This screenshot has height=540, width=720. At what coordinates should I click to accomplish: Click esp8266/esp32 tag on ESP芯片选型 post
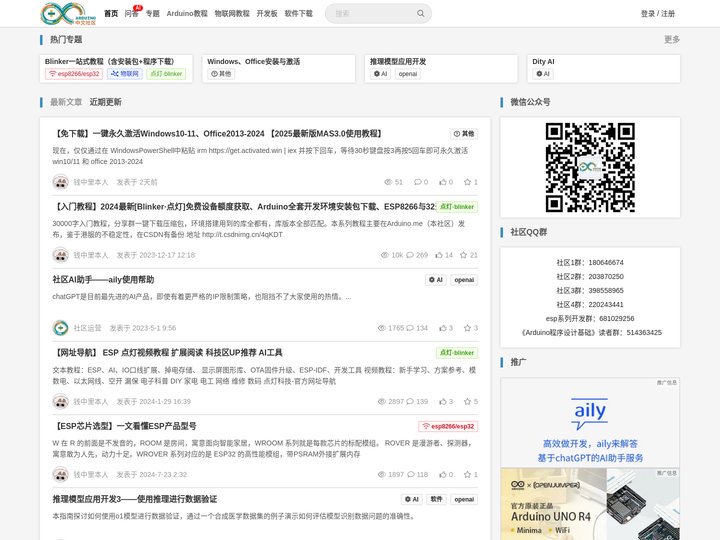[x=448, y=427]
